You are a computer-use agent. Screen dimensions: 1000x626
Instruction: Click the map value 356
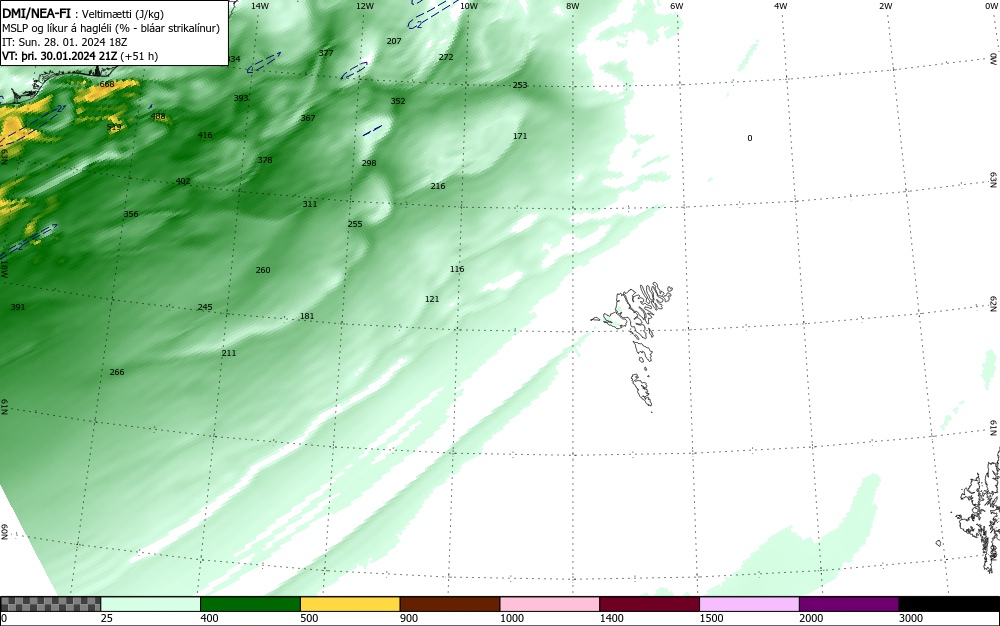point(131,214)
